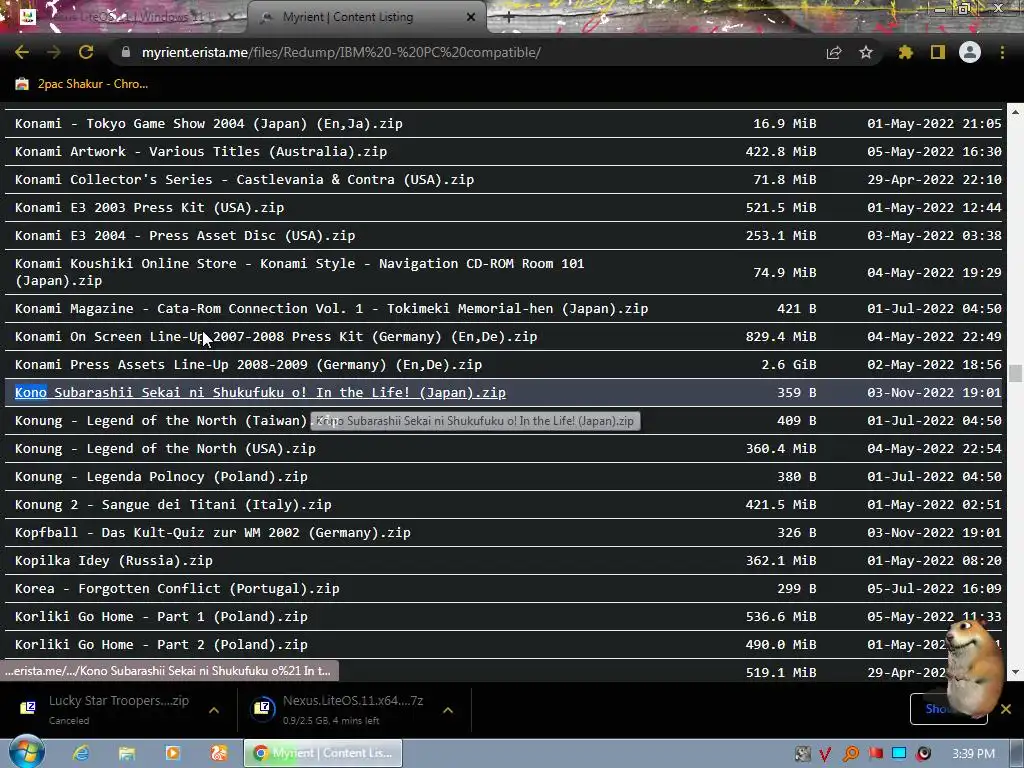The height and width of the screenshot is (768, 1024).
Task: Open Korea Forgotten Conflict (Portugal) zip
Action: (177, 589)
